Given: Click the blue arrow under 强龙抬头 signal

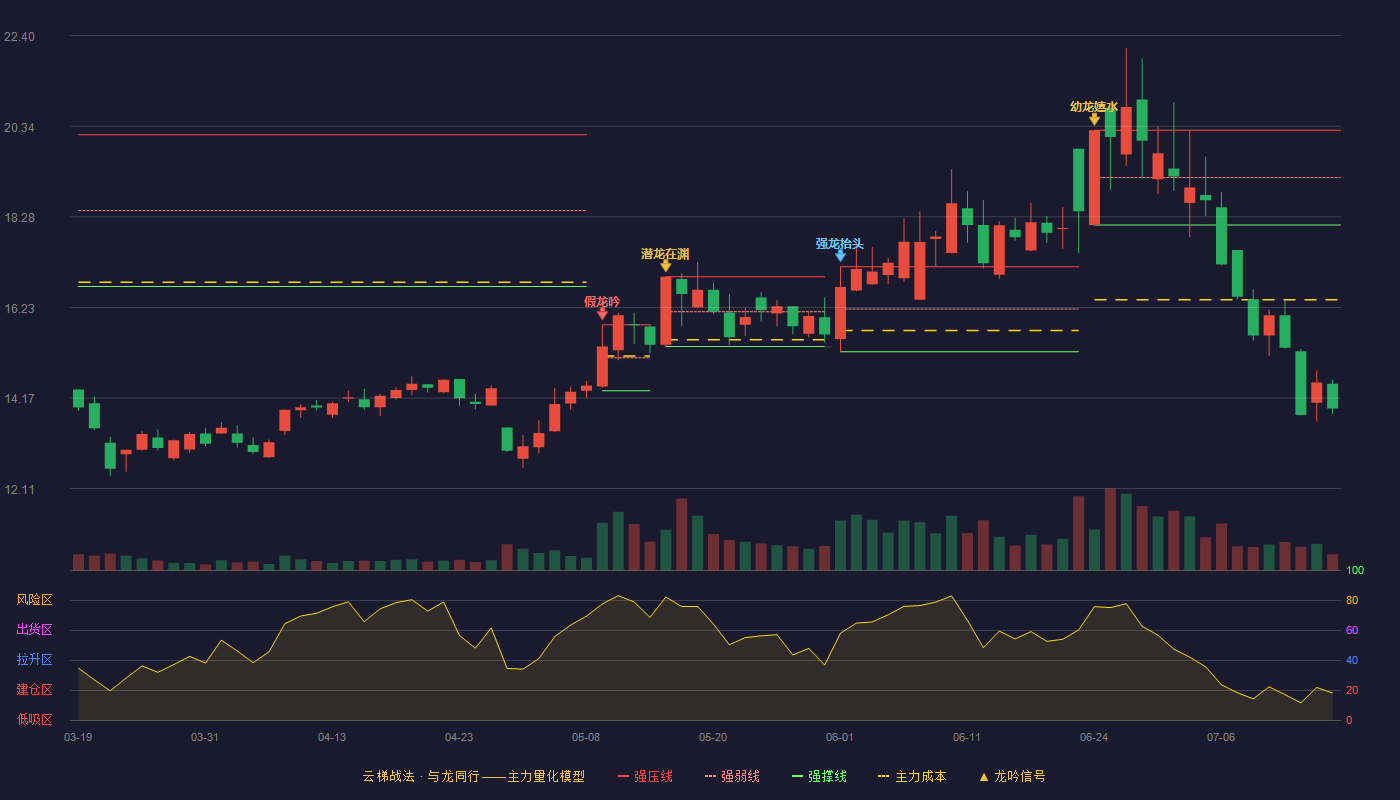Looking at the screenshot, I should pos(840,256).
